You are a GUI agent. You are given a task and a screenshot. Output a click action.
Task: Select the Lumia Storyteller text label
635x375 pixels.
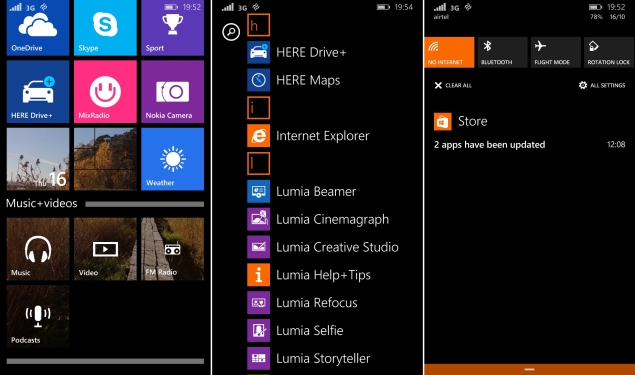(x=323, y=358)
